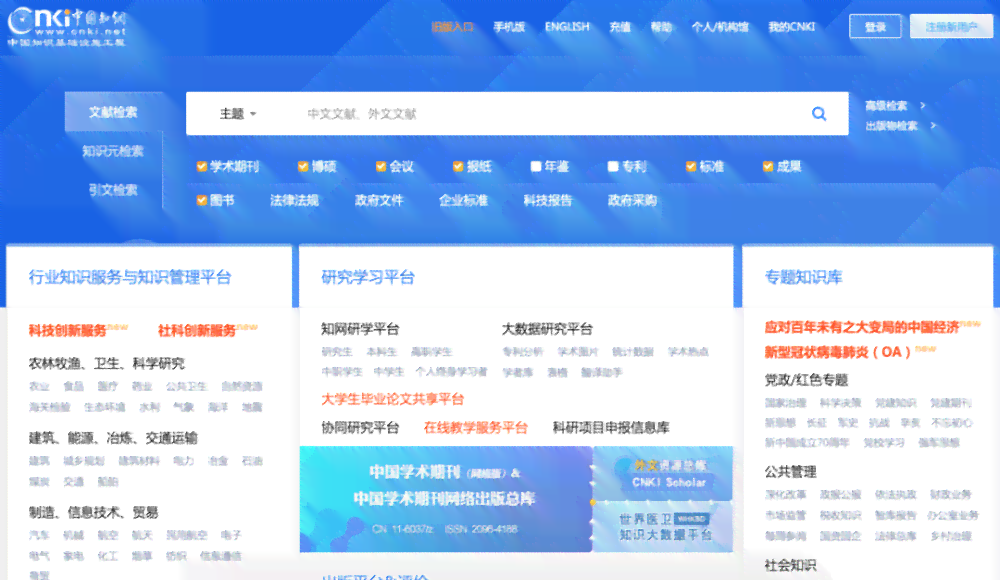Click the 研究生 link under 知网研学平台
The height and width of the screenshot is (580, 1000).
337,352
